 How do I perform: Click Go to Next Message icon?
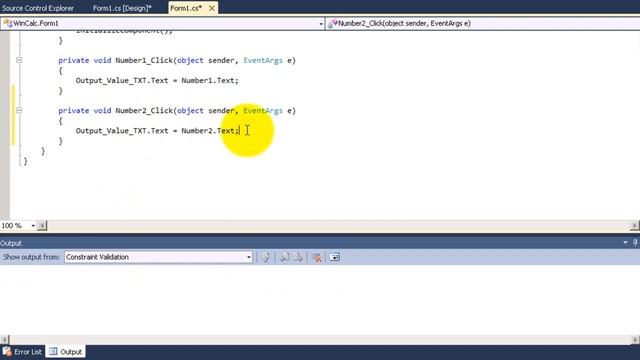[x=298, y=257]
